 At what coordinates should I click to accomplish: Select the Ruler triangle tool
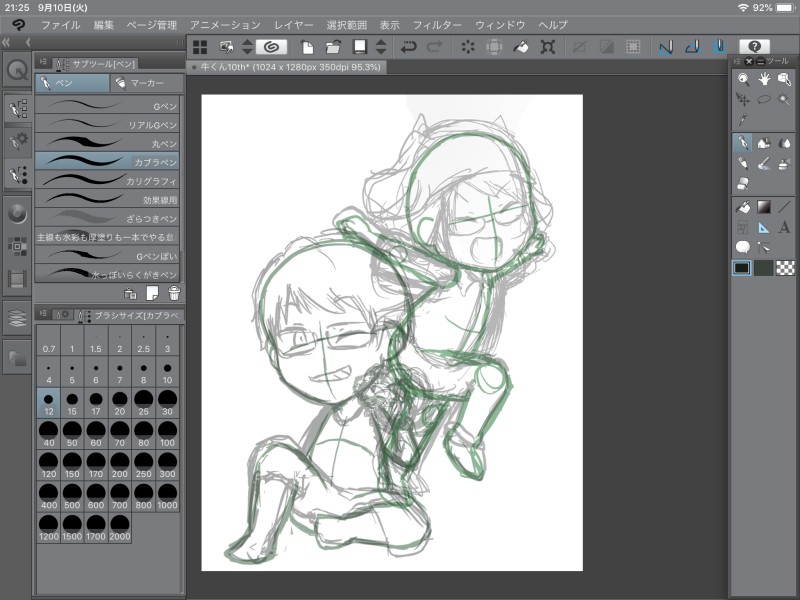764,227
